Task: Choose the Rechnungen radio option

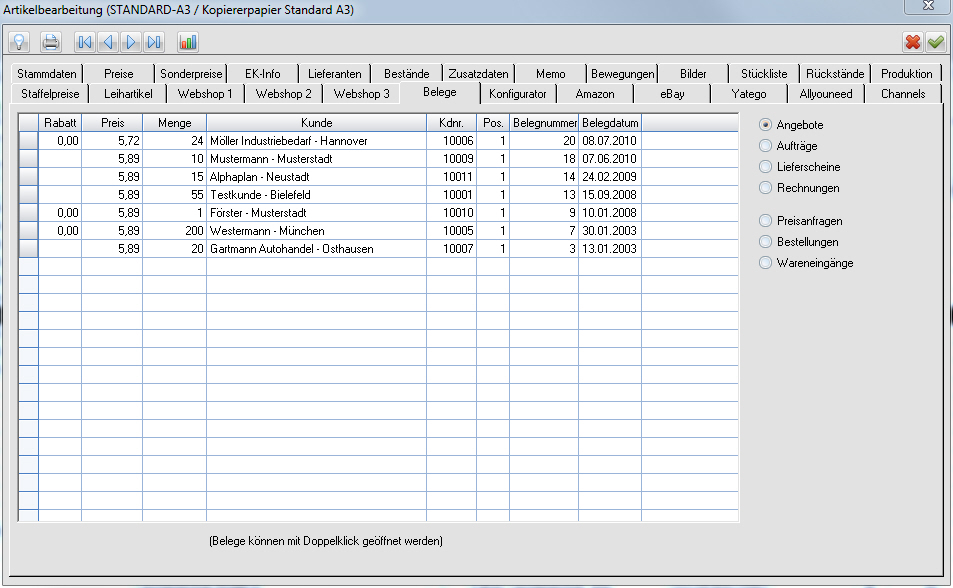Action: [x=766, y=188]
